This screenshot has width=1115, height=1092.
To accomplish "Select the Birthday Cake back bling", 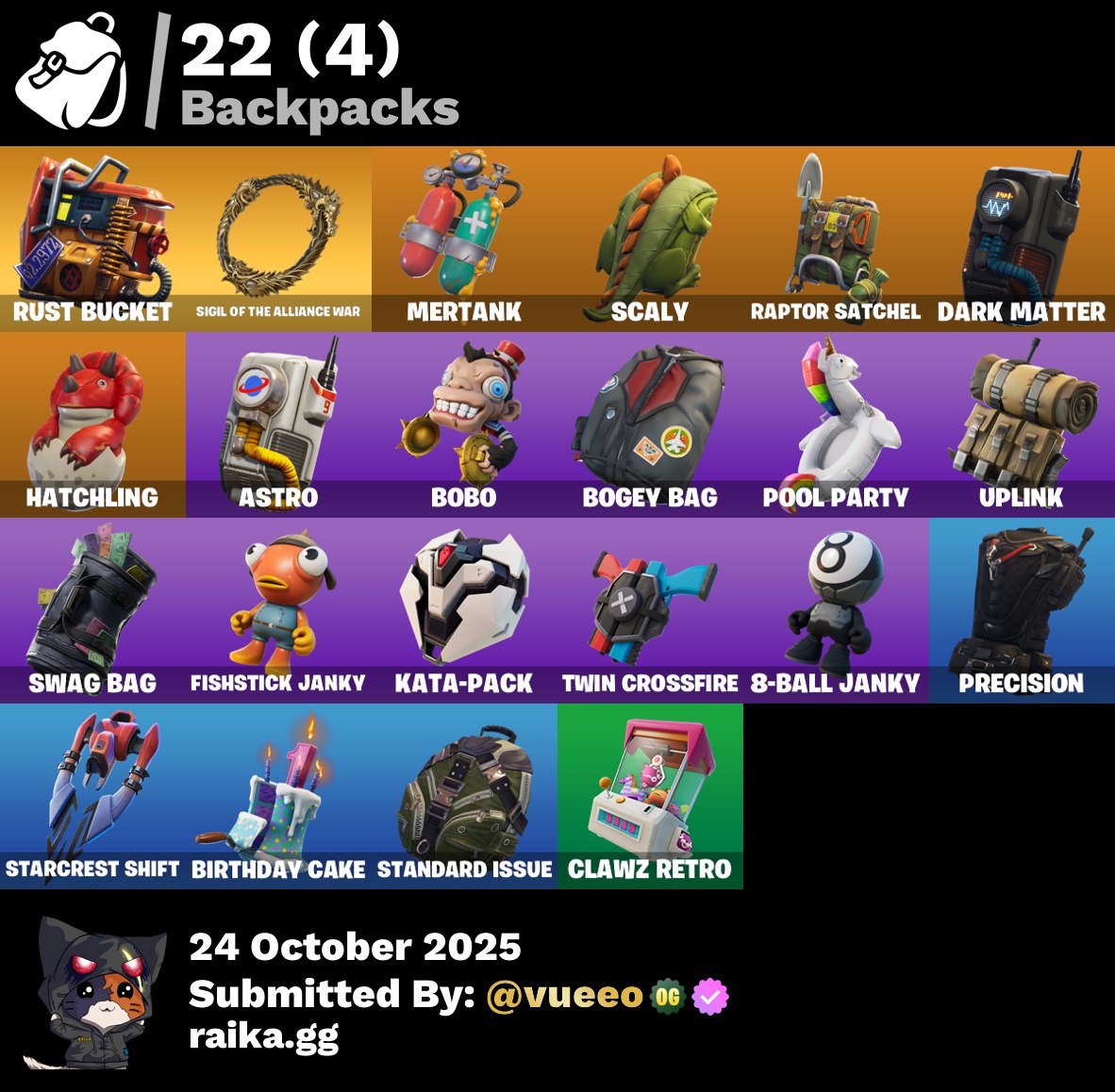I will (x=278, y=796).
